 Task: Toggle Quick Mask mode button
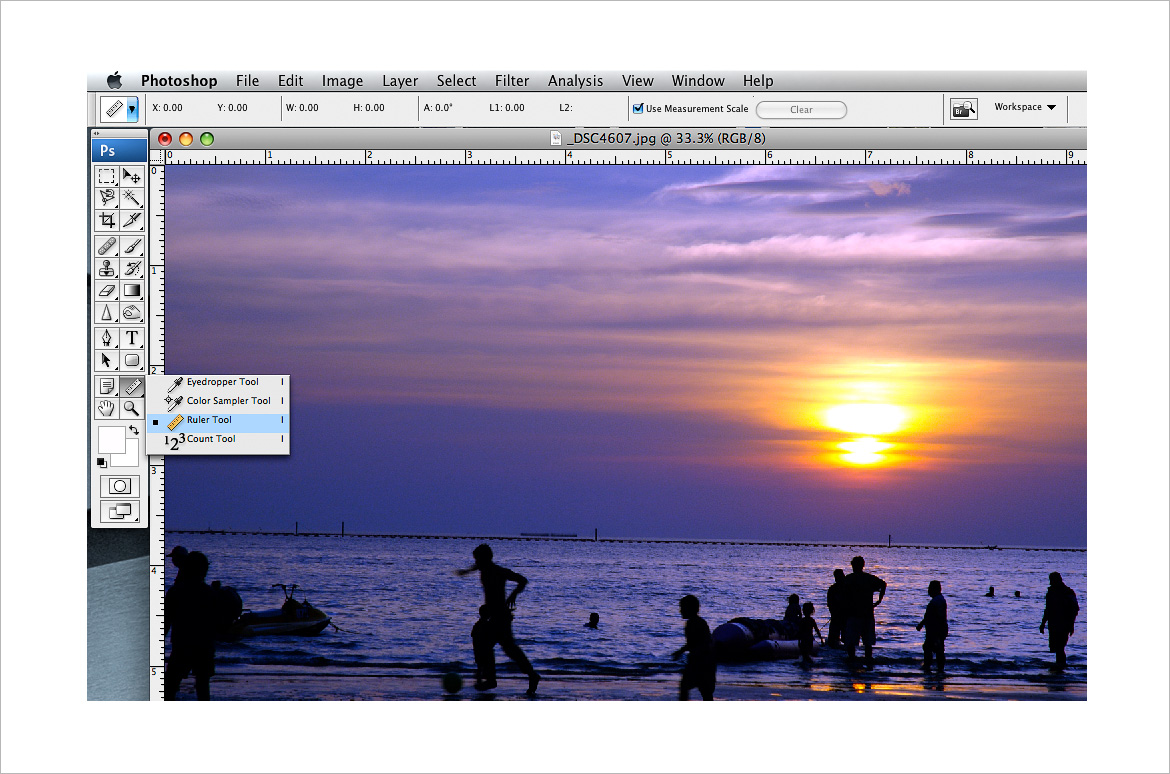(119, 486)
